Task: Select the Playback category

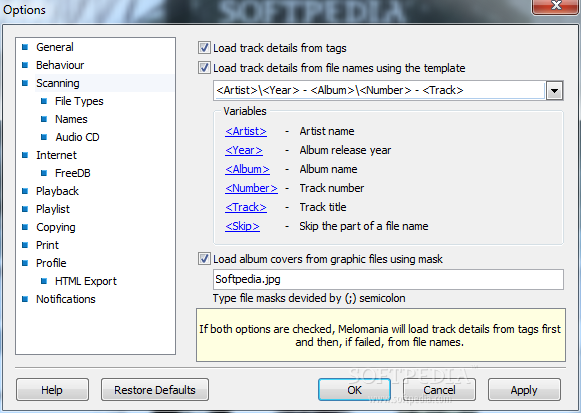Action: click(57, 191)
